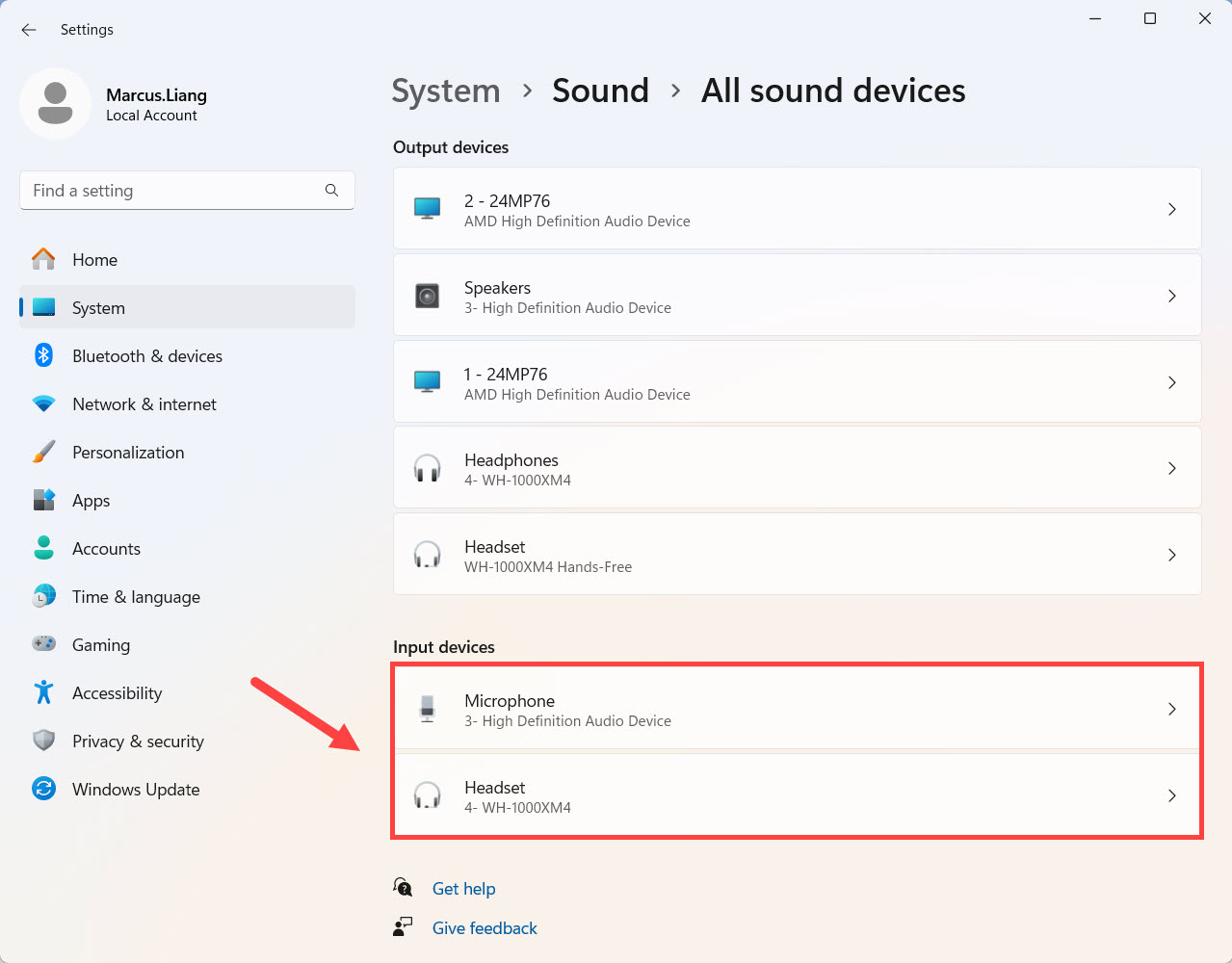
Task: Click the Privacy & security shield icon
Action: (44, 741)
